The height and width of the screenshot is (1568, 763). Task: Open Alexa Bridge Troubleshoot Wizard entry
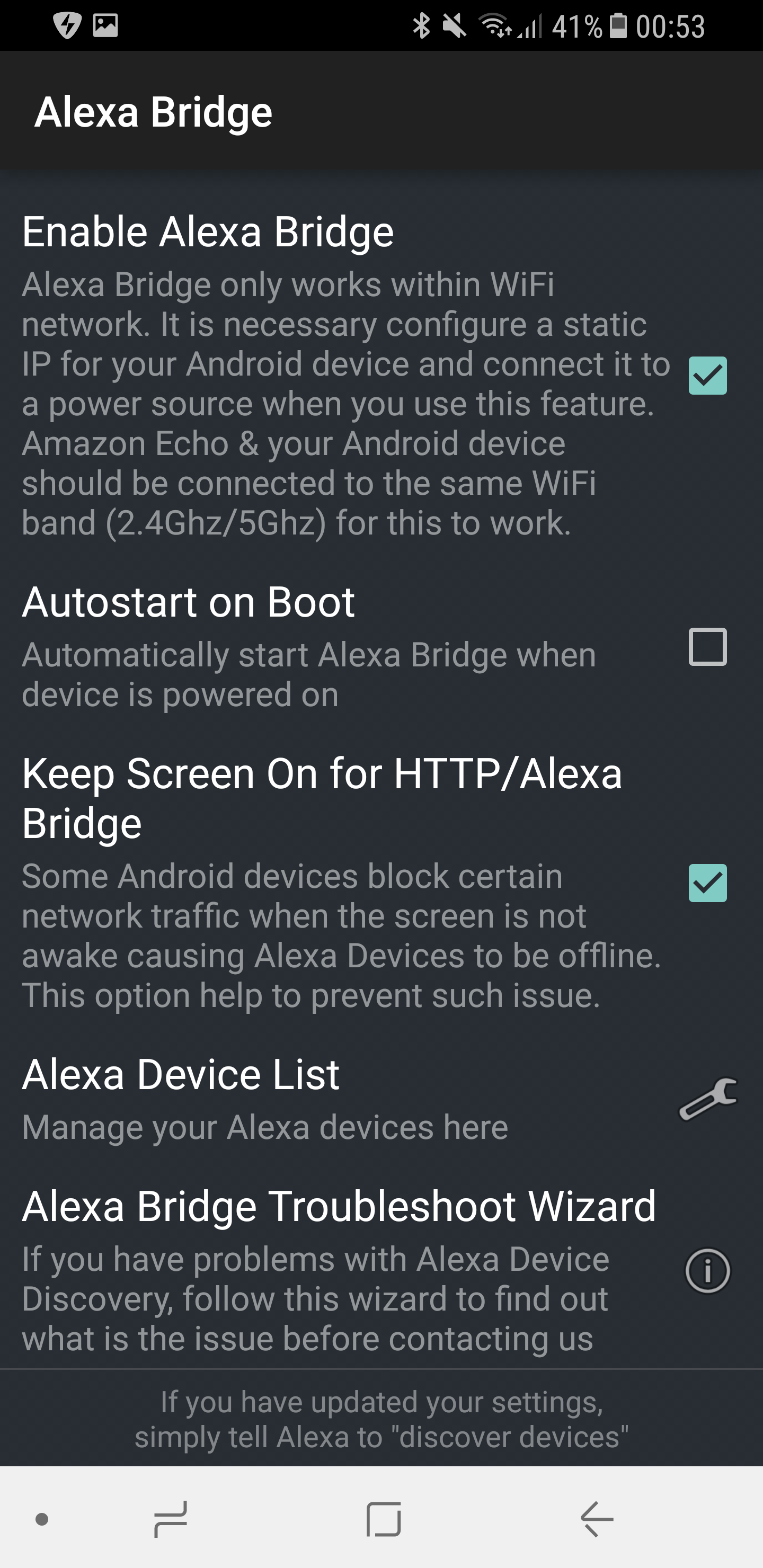(x=339, y=1206)
